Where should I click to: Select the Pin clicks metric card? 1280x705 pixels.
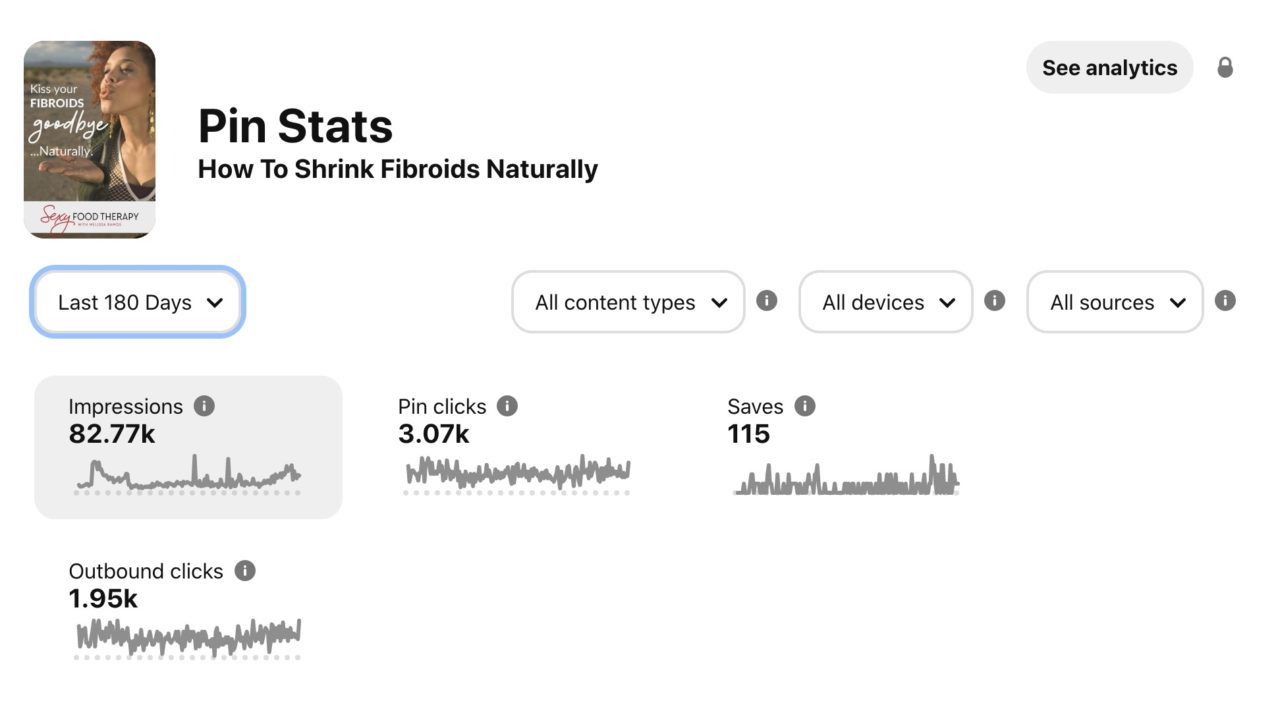(x=515, y=447)
